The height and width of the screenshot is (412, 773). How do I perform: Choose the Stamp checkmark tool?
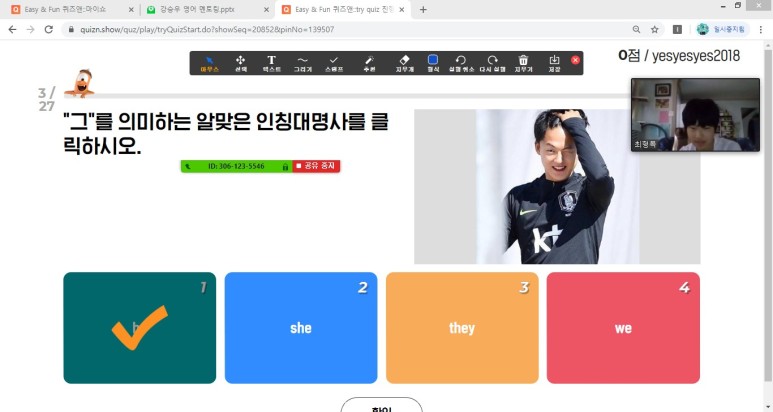[334, 64]
